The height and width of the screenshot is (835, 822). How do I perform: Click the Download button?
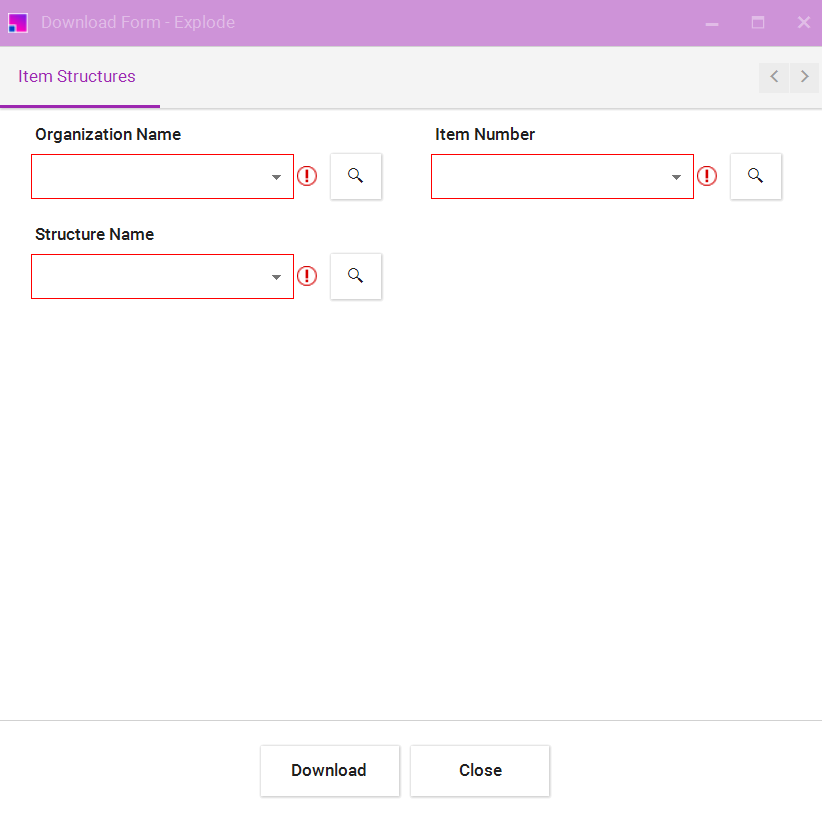click(x=329, y=770)
